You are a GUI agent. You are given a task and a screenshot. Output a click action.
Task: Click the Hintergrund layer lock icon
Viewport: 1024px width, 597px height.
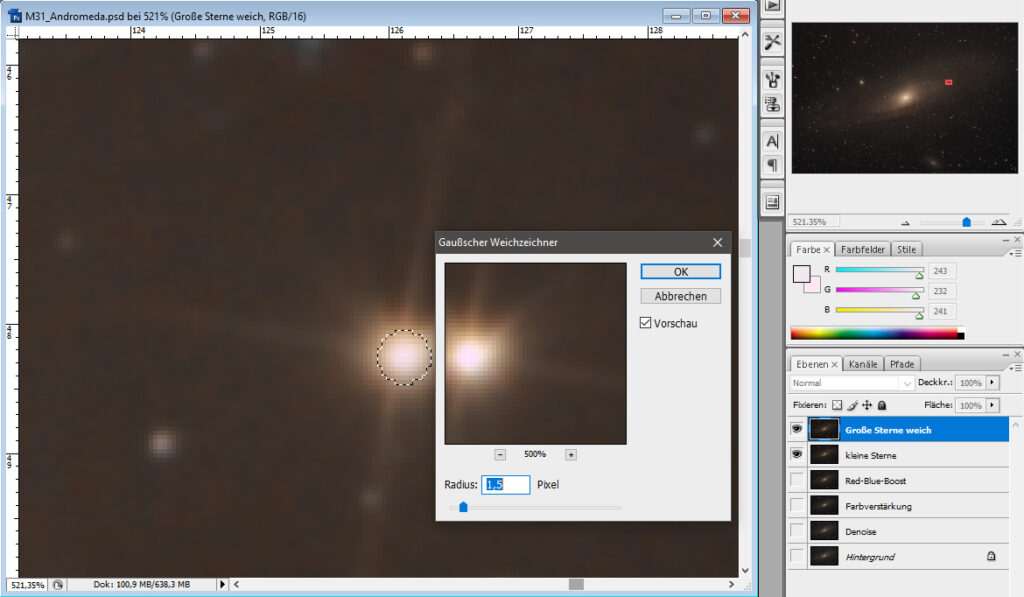[991, 557]
